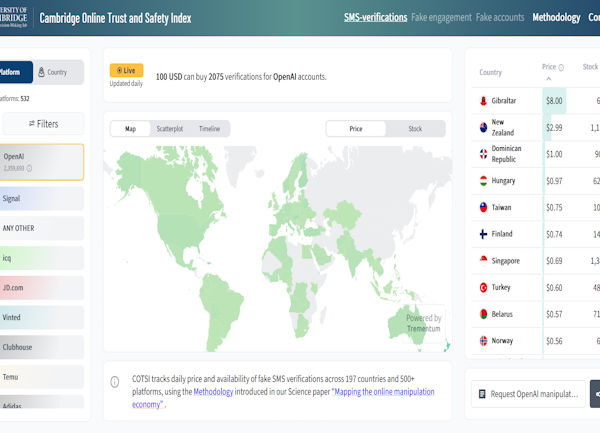
Task: Toggle the view to Country mode
Action: [x=53, y=72]
